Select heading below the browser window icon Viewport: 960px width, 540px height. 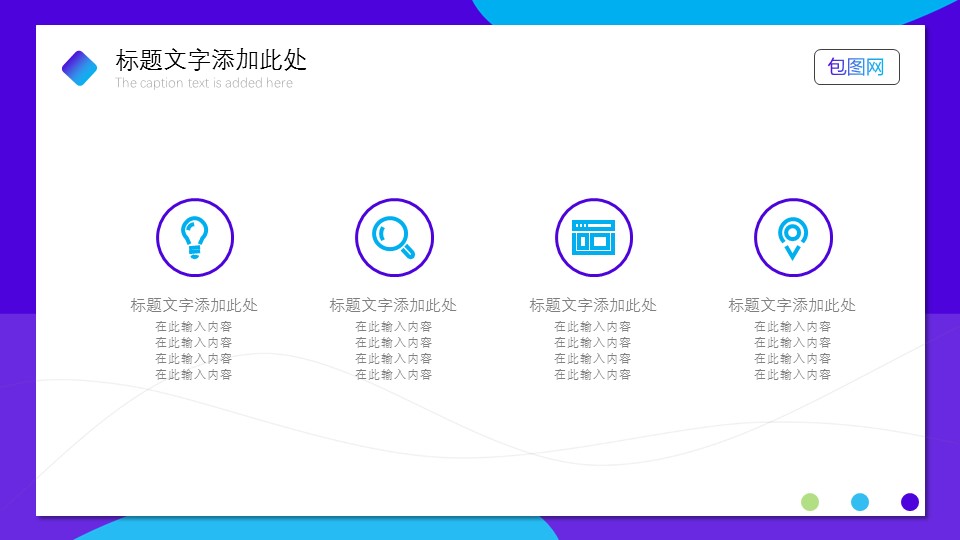pos(593,306)
